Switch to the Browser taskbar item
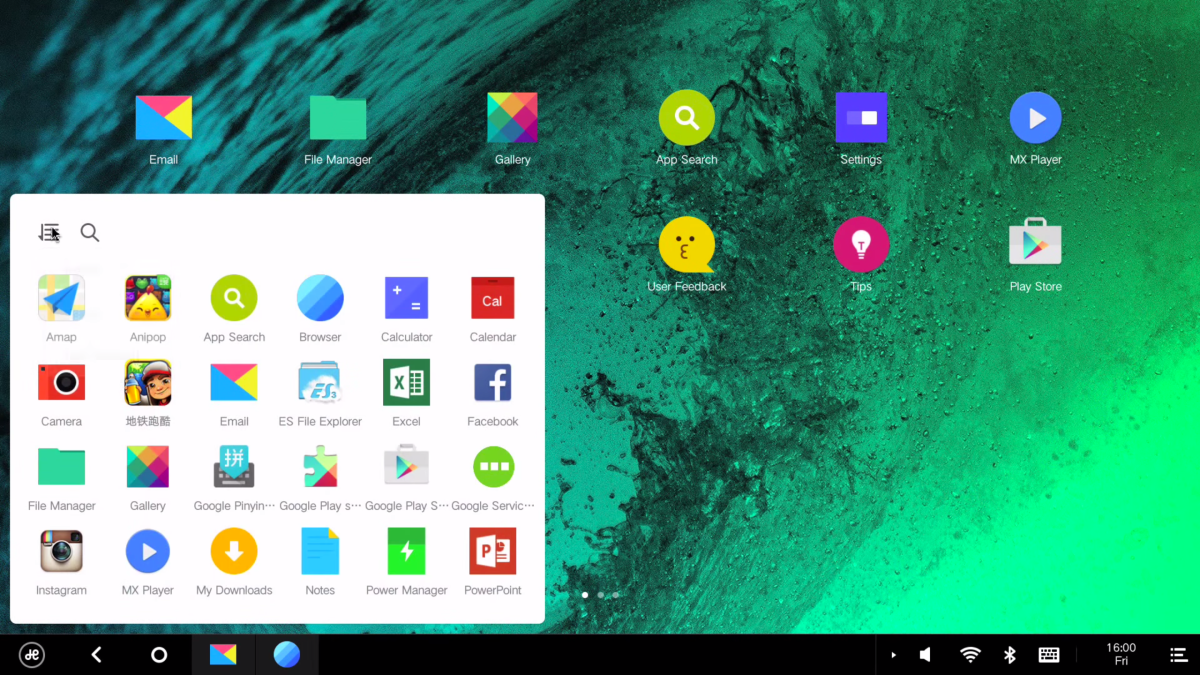Screen dimensions: 1200x675 point(287,655)
